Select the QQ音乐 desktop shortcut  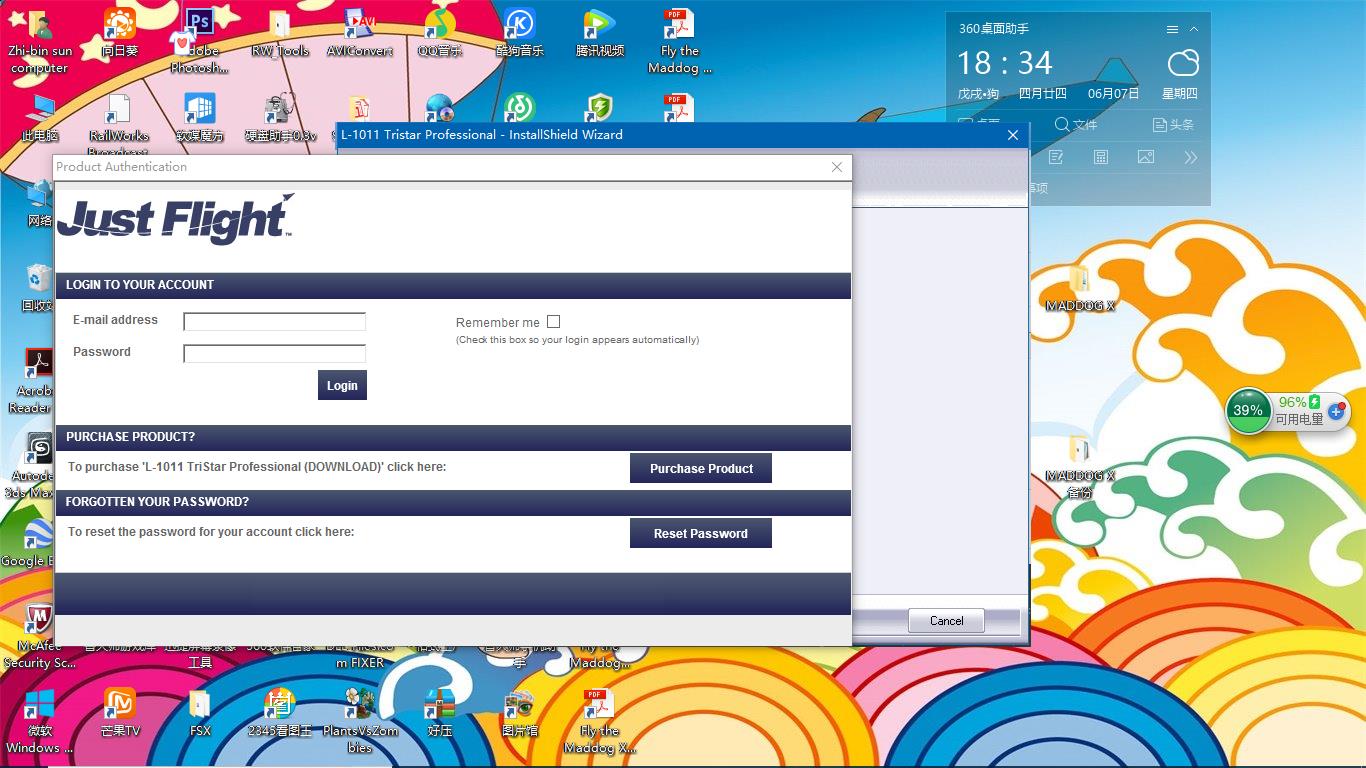click(440, 33)
